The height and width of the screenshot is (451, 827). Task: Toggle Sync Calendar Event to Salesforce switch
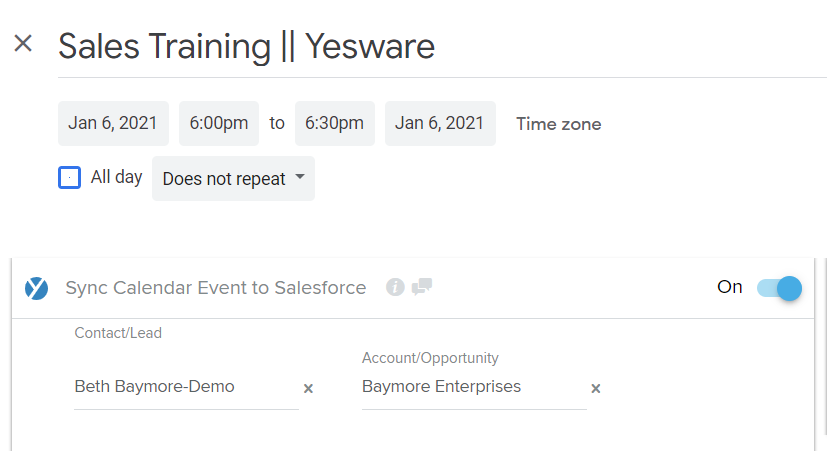click(x=780, y=288)
